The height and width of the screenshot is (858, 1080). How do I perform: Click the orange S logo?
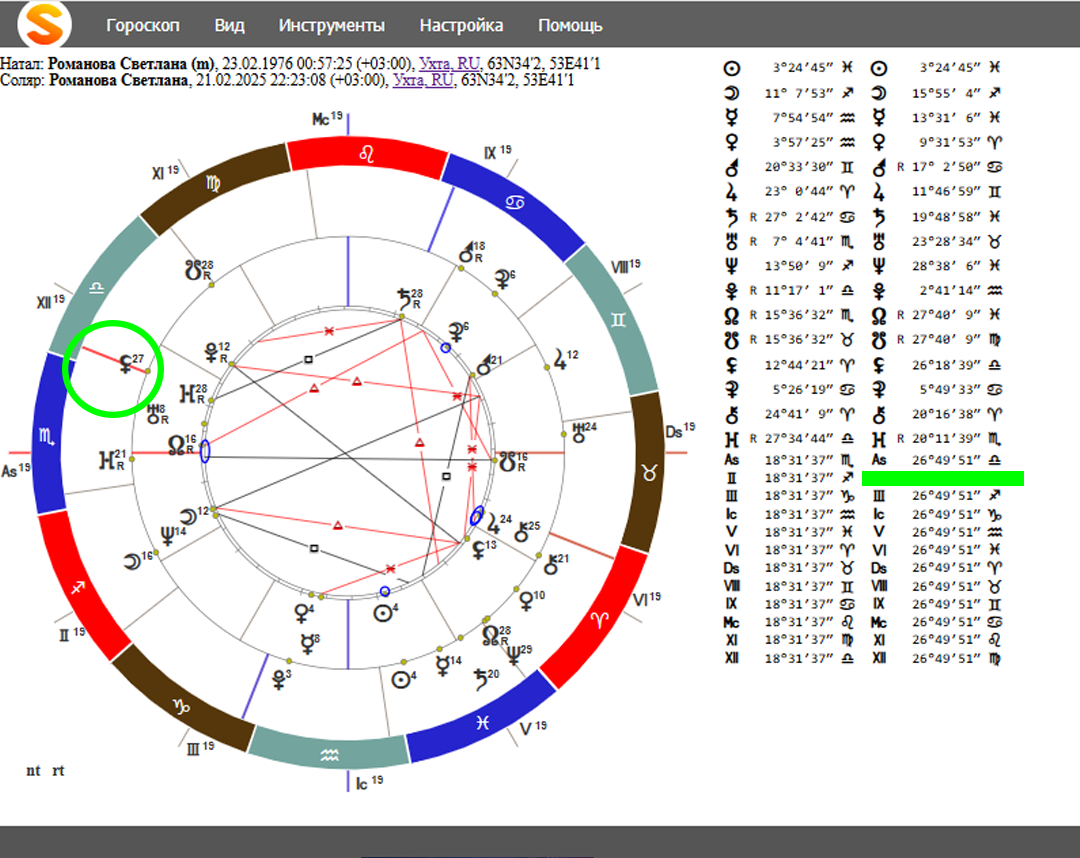(x=44, y=23)
